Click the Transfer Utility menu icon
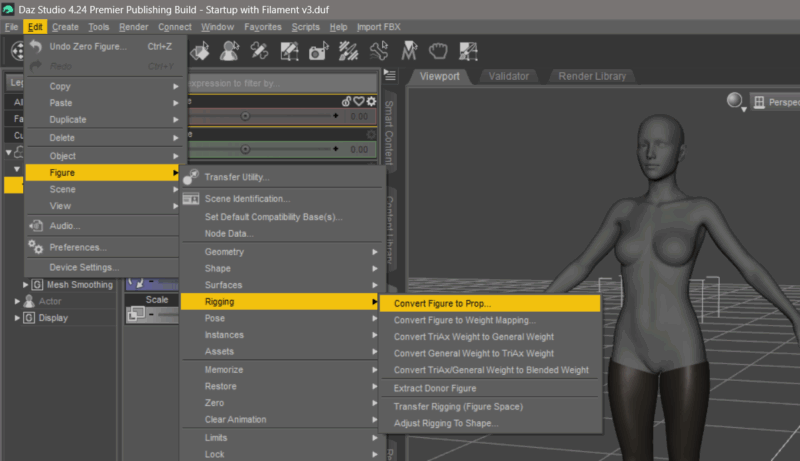The width and height of the screenshot is (800, 461). pyautogui.click(x=191, y=177)
